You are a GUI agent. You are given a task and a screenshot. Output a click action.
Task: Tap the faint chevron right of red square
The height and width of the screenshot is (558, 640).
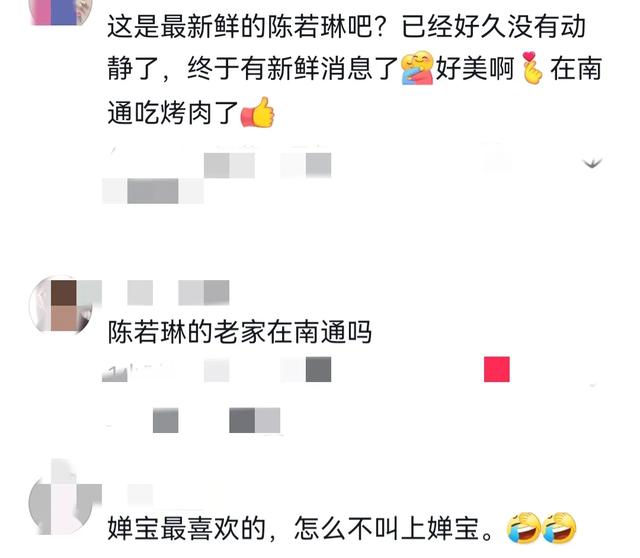click(593, 385)
